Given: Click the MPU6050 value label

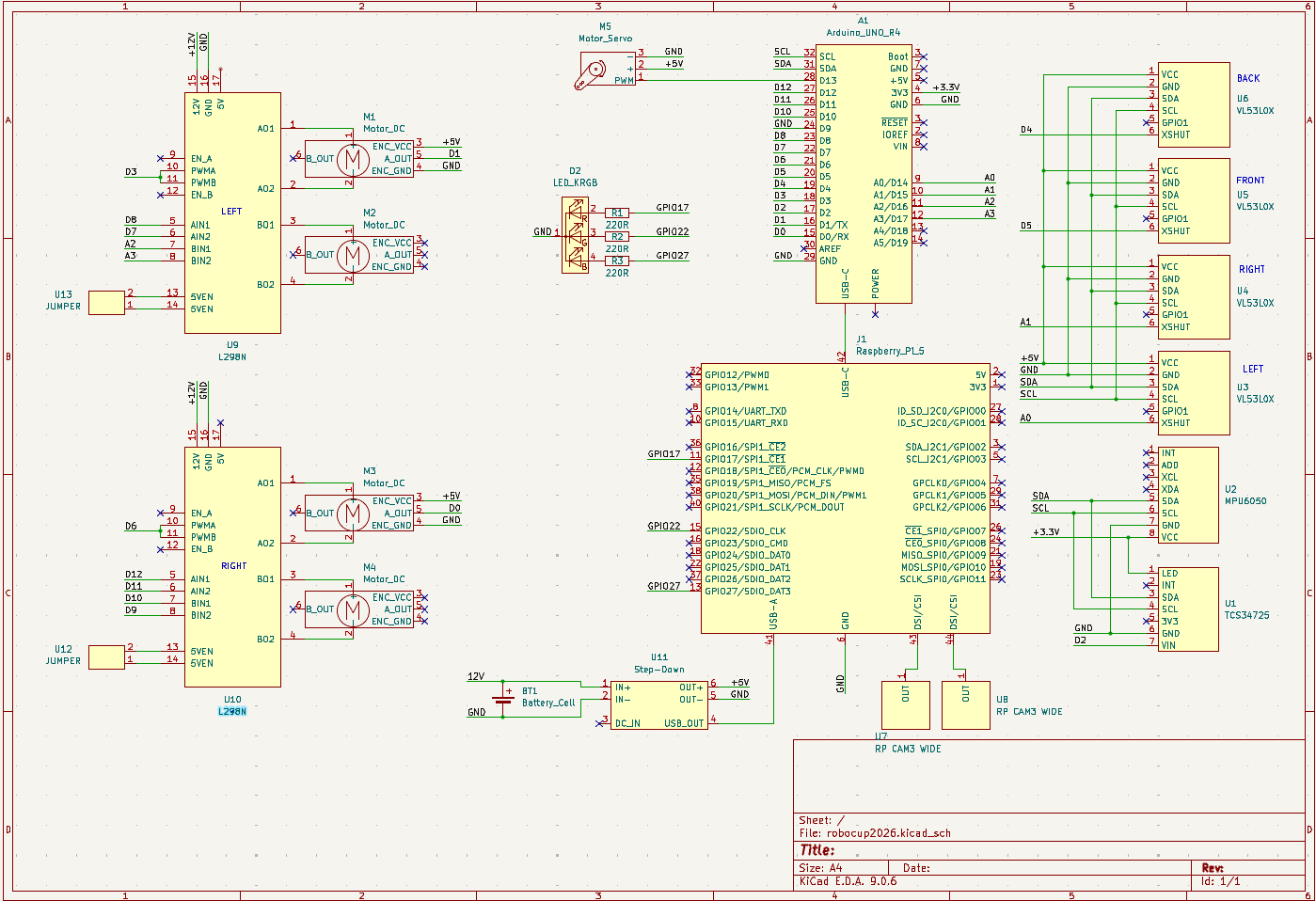Looking at the screenshot, I should [x=1245, y=501].
